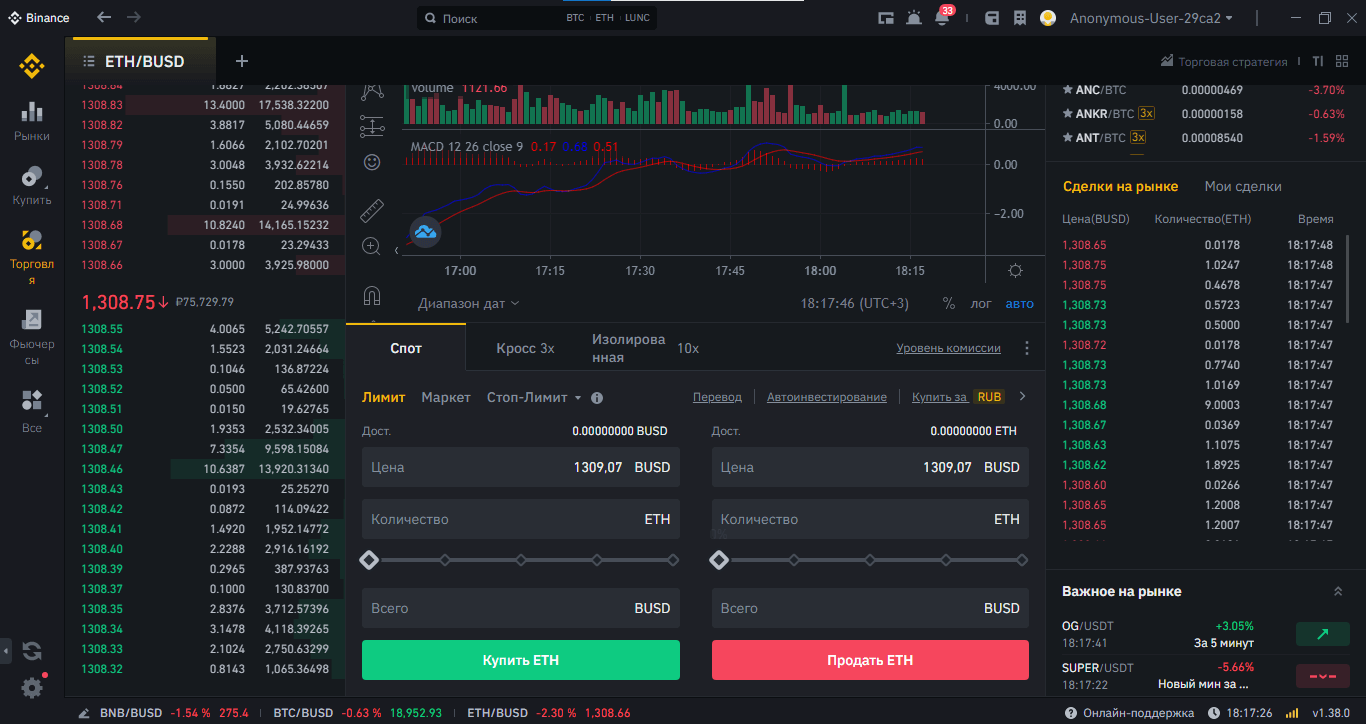Open chart settings gear on axis
The width and height of the screenshot is (1366, 724).
coord(1016,271)
